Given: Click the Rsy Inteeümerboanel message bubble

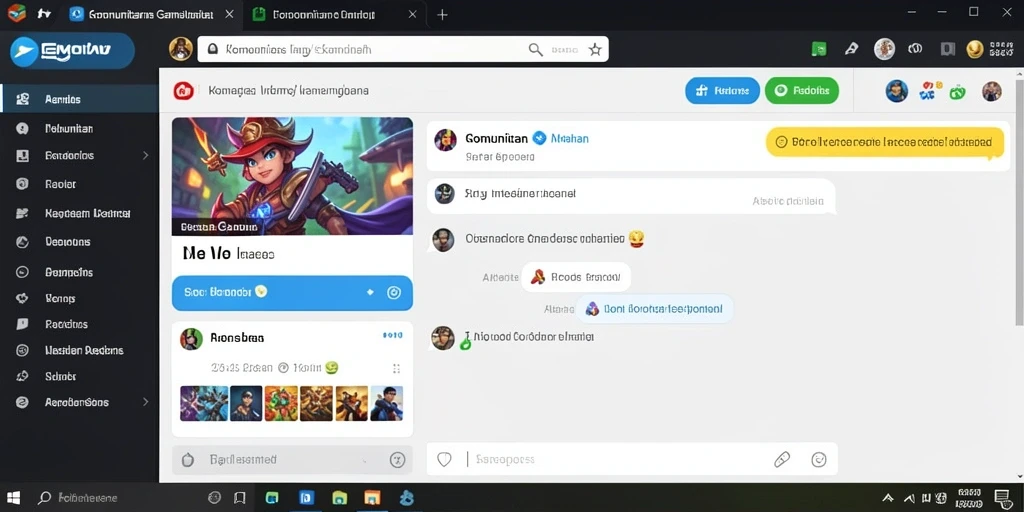Looking at the screenshot, I should (631, 196).
